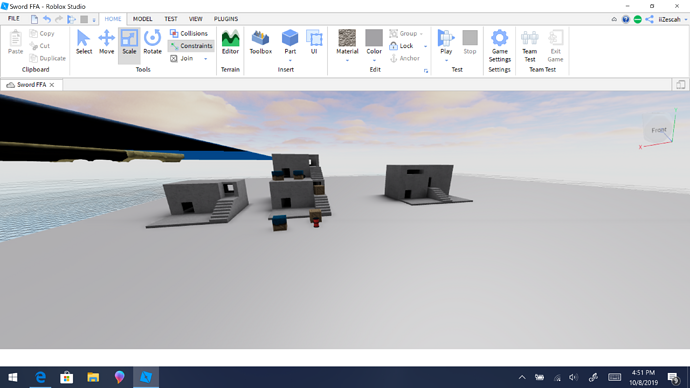The height and width of the screenshot is (388, 690).
Task: Click the New file icon
Action: pyautogui.click(x=34, y=19)
